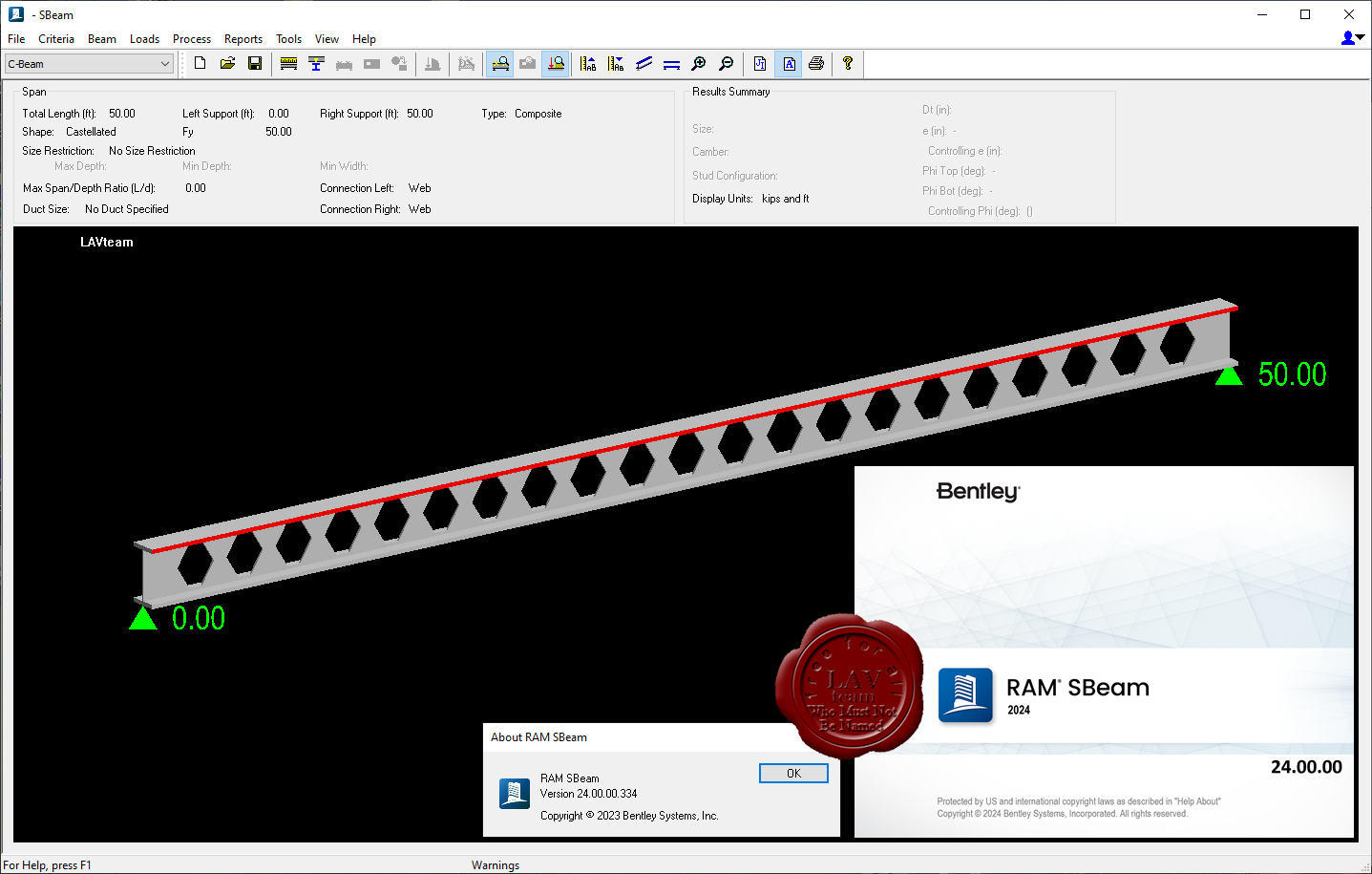
Task: Click the SBeam application icon in title bar
Action: [x=16, y=14]
